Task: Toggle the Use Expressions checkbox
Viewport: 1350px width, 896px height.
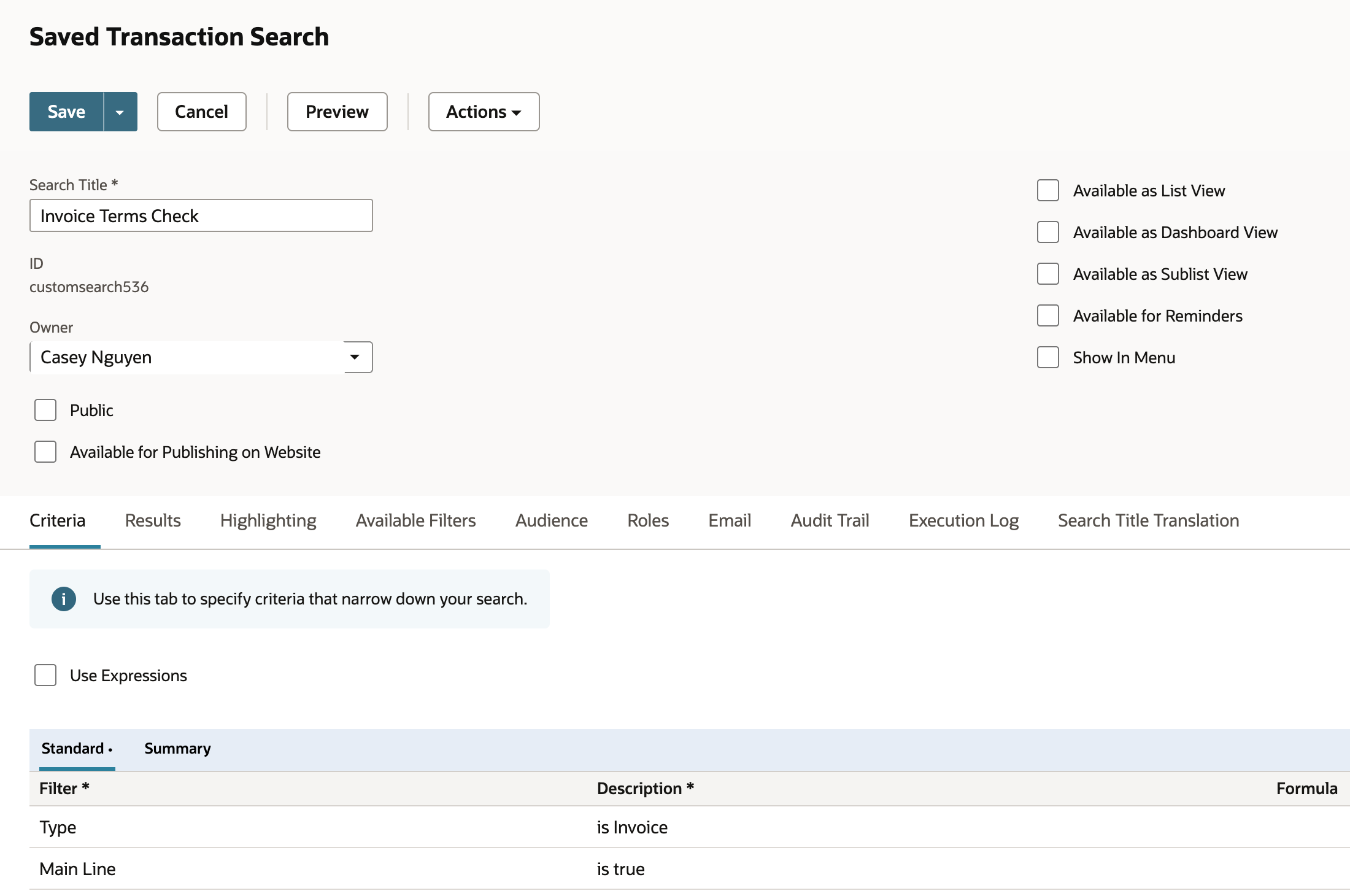Action: click(45, 675)
